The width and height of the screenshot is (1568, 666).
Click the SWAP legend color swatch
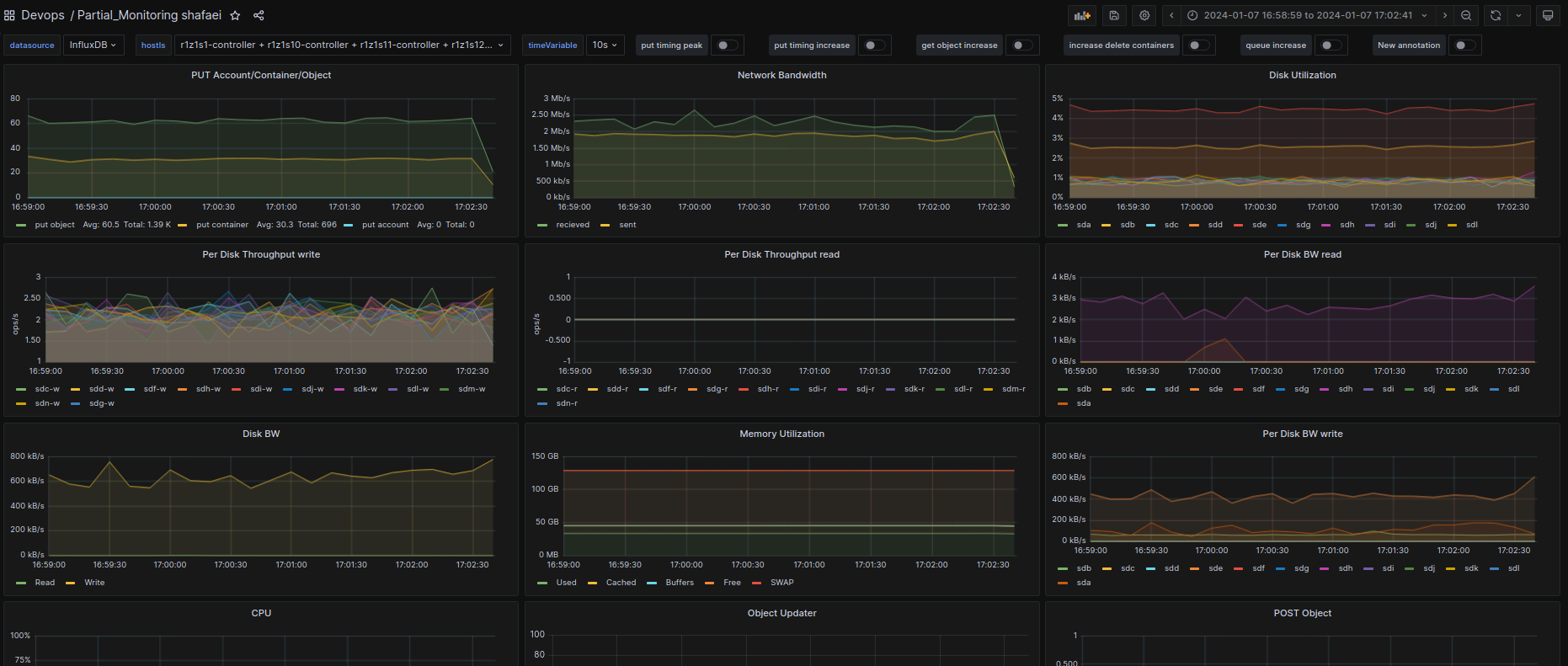[x=756, y=583]
